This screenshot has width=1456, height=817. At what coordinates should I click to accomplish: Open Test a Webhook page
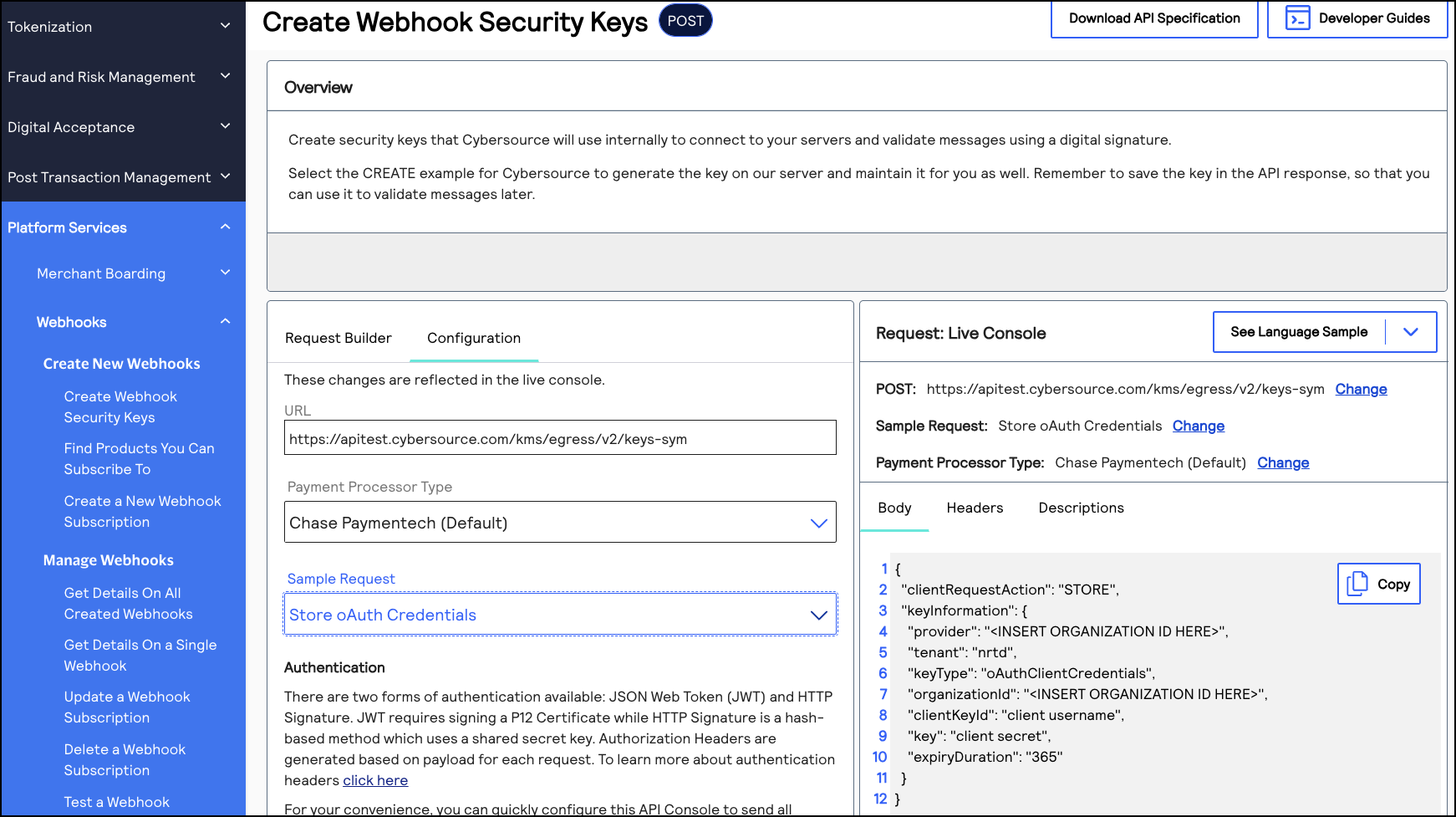click(116, 801)
